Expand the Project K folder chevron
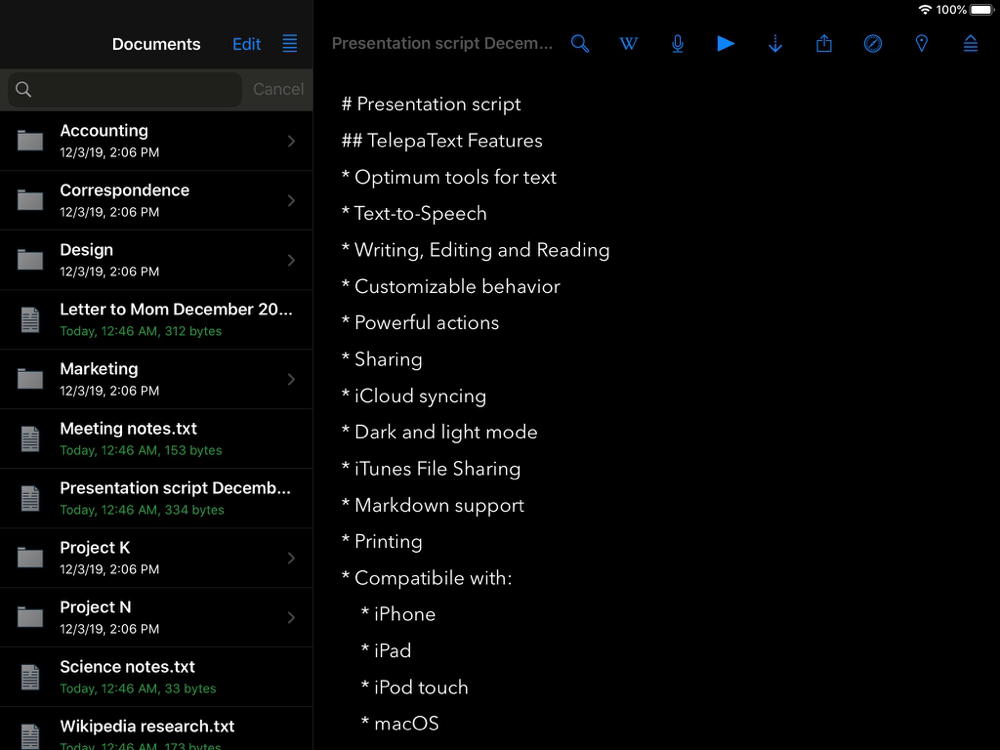Screen dimensions: 1000x750 (291, 558)
